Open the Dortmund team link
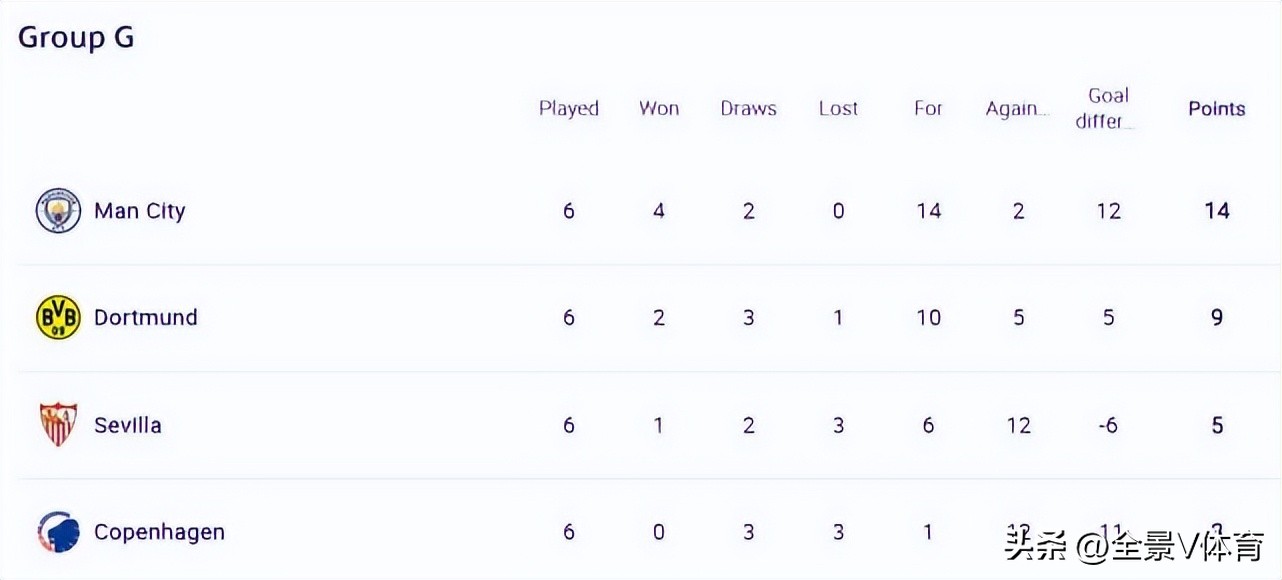This screenshot has height=580, width=1282. pos(145,318)
